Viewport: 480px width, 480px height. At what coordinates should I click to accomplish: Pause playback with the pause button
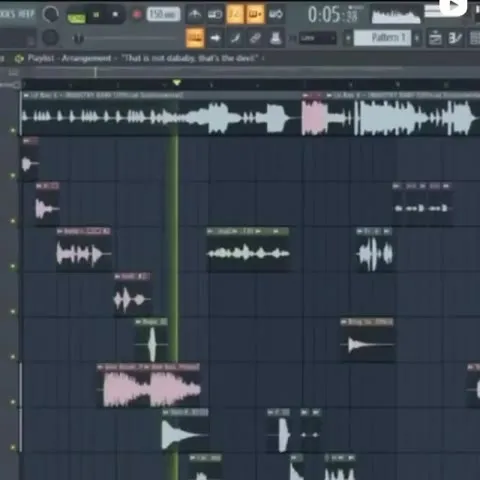96,15
